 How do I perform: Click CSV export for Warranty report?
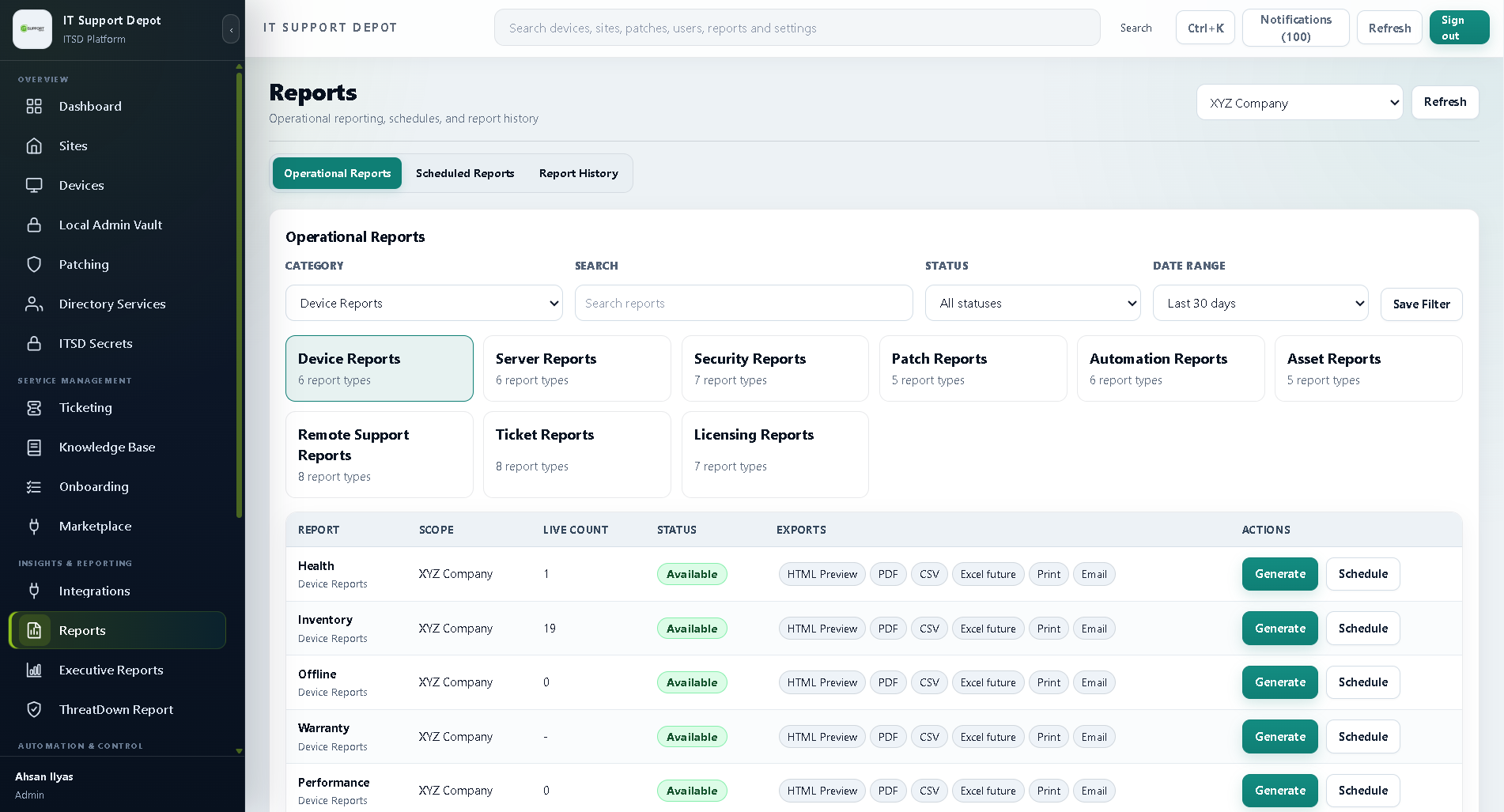pyautogui.click(x=929, y=737)
